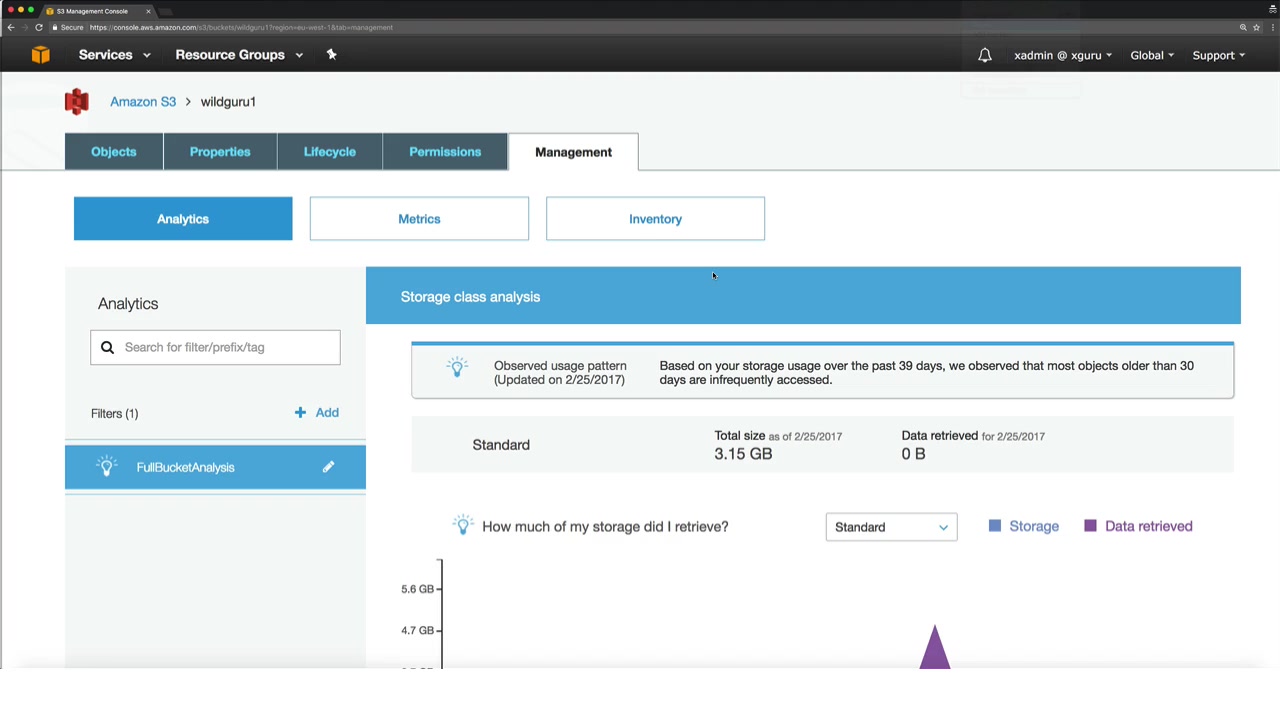Expand the Resource Groups dropdown
Image resolution: width=1280 pixels, height=720 pixels.
pyautogui.click(x=239, y=55)
